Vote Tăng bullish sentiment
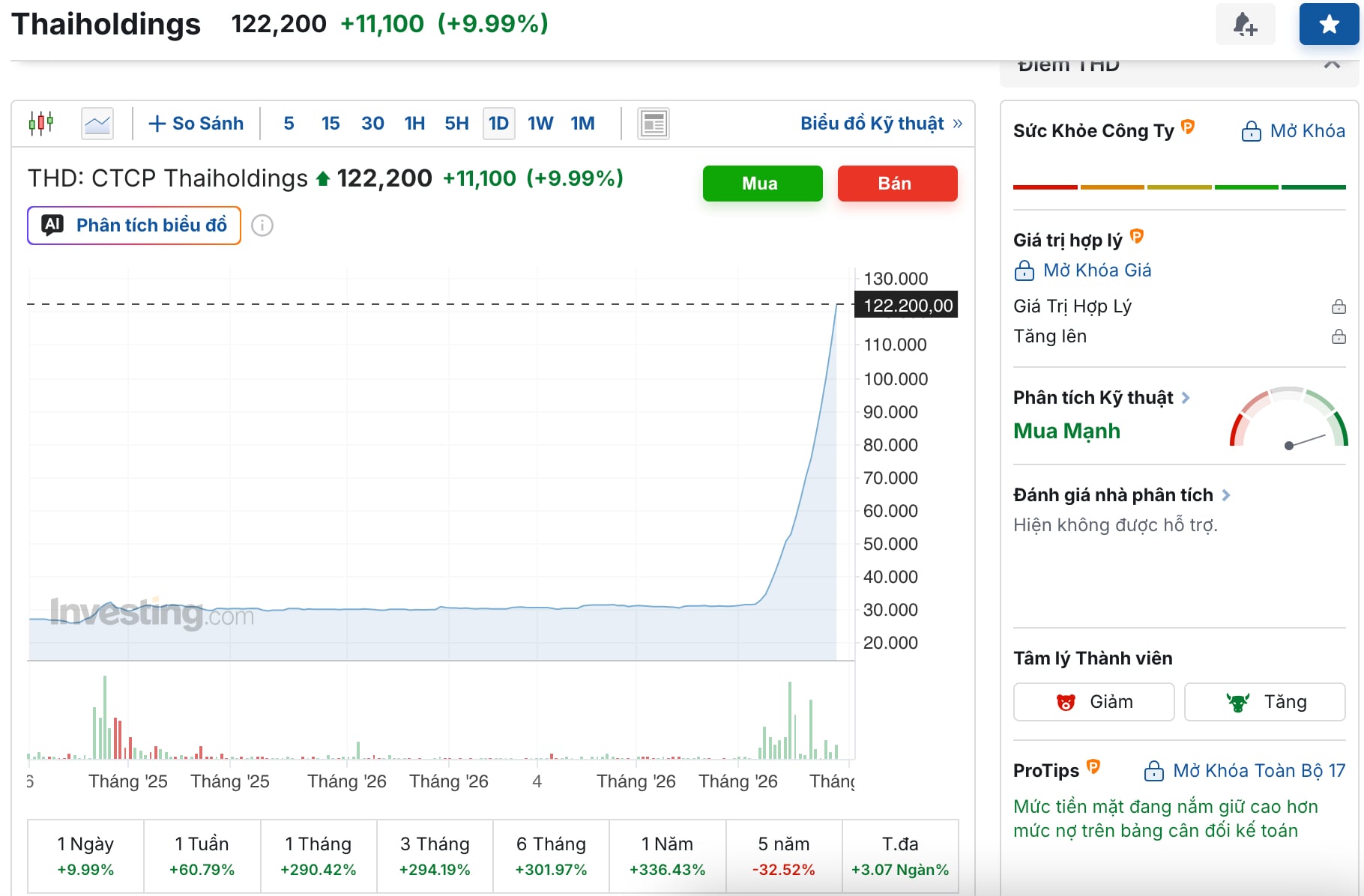 click(x=1264, y=702)
